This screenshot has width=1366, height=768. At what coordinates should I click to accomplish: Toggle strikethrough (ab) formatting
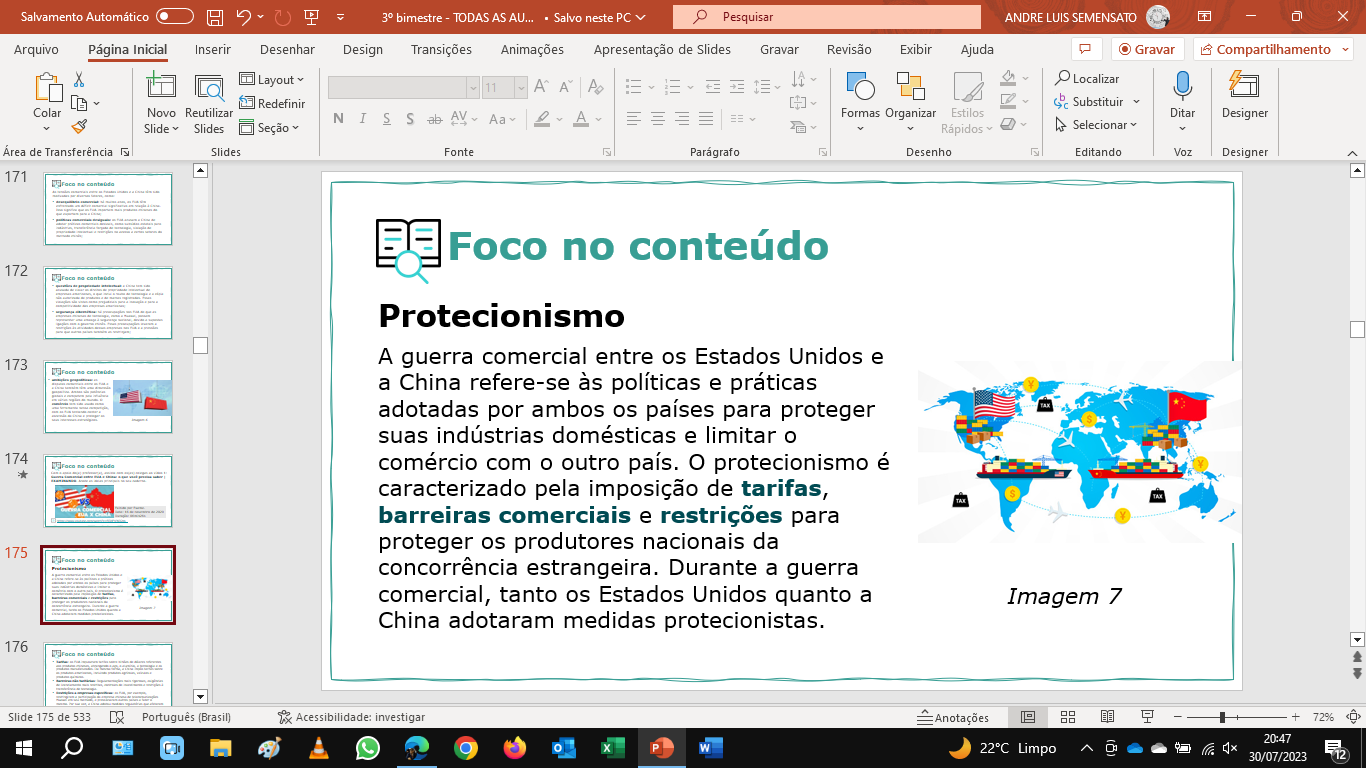click(436, 119)
